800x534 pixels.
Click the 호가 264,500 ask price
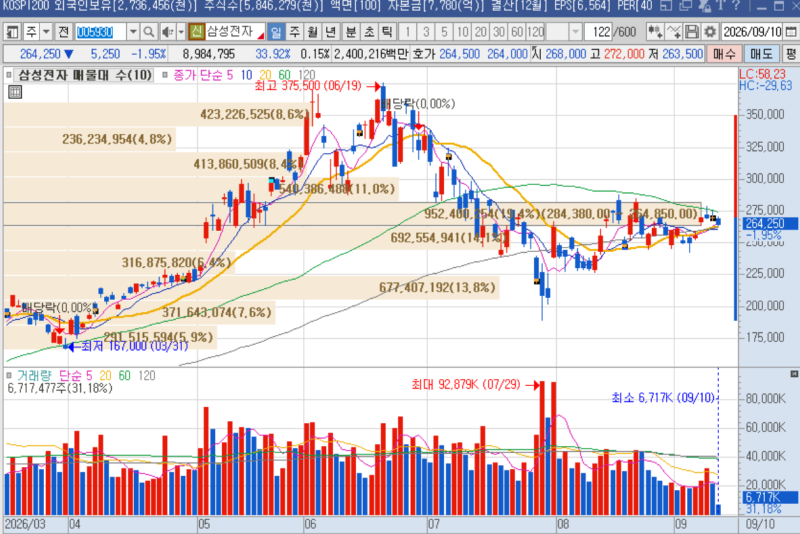point(459,54)
